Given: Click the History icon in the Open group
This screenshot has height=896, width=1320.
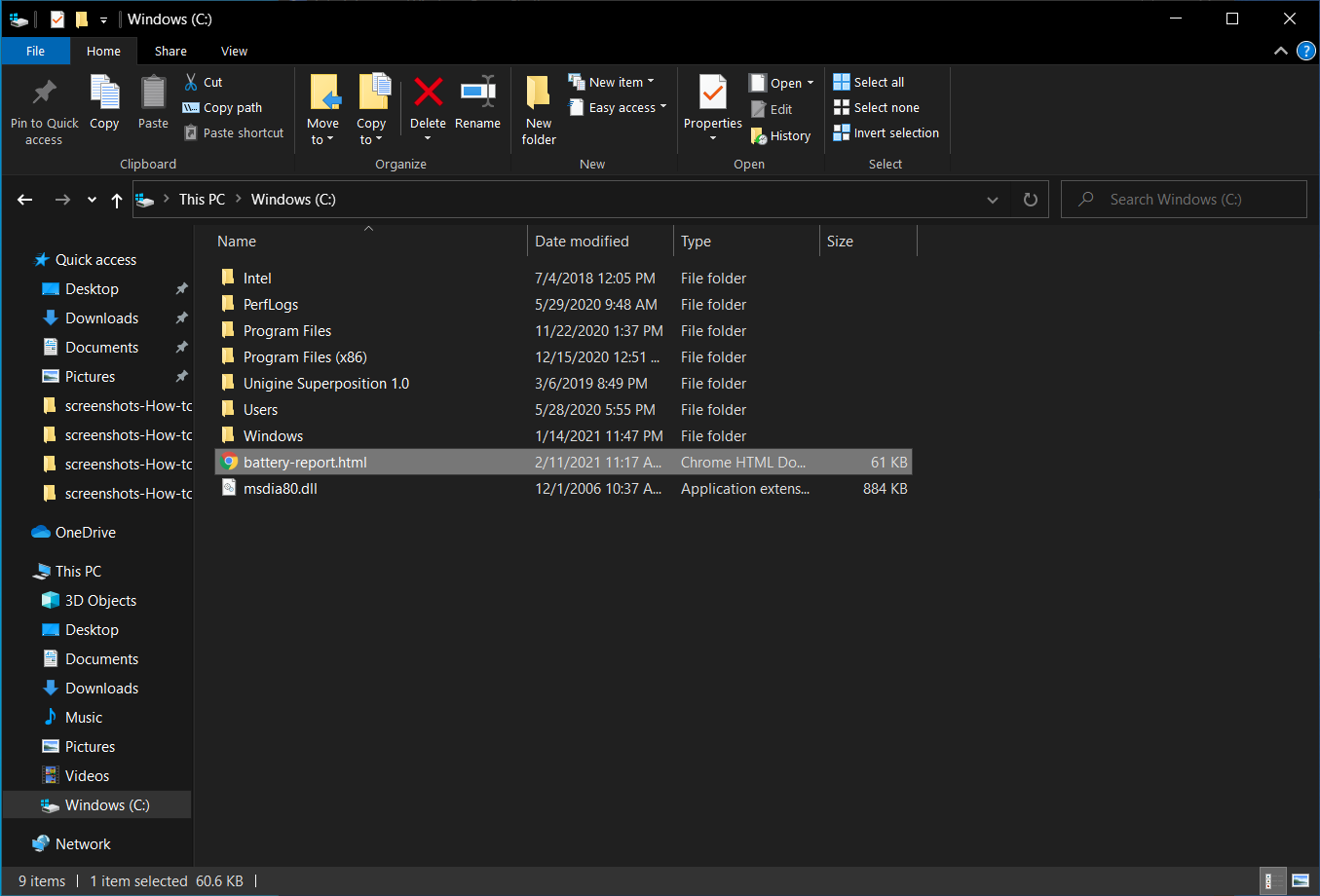Looking at the screenshot, I should pos(780,135).
